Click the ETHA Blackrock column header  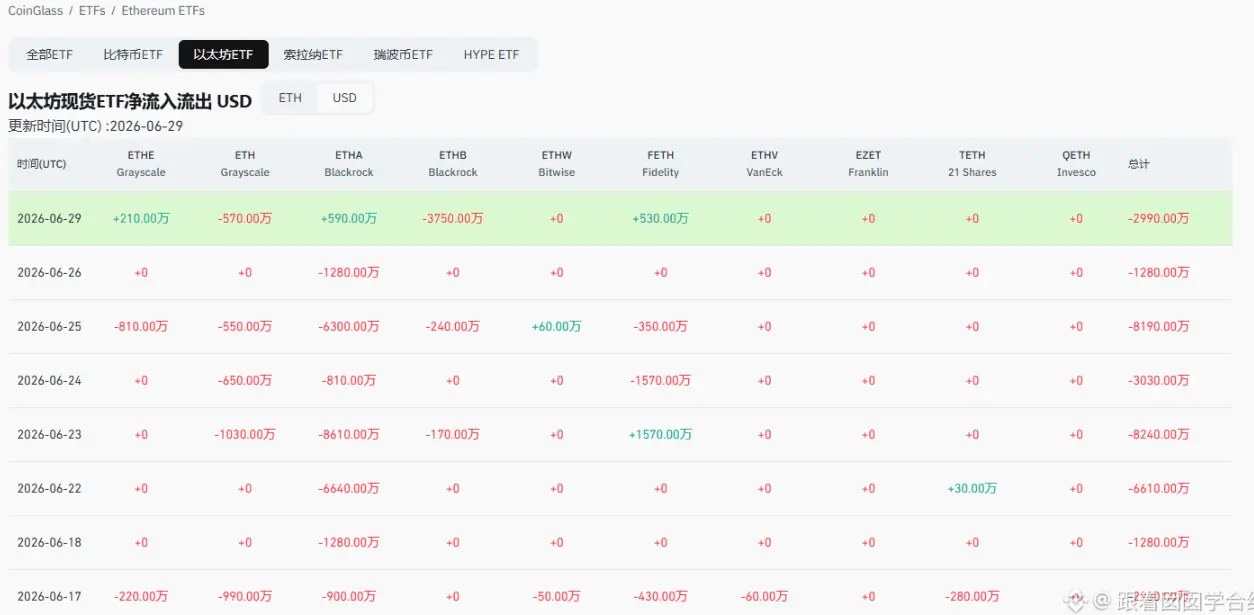349,164
